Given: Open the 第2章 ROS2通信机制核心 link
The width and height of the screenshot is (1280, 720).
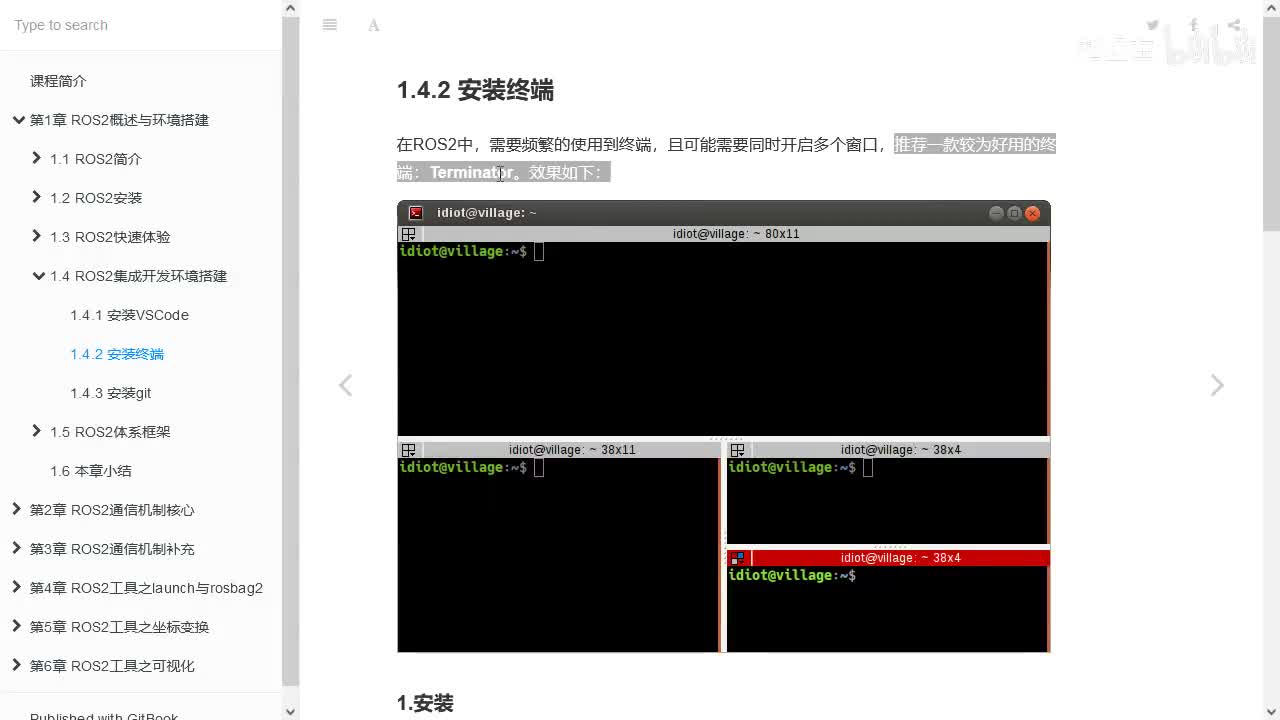Looking at the screenshot, I should tap(112, 510).
